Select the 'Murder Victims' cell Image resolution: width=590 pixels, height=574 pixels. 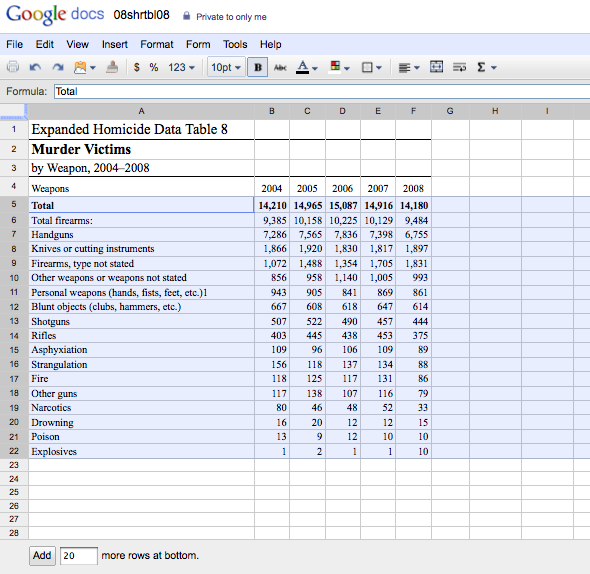click(141, 149)
